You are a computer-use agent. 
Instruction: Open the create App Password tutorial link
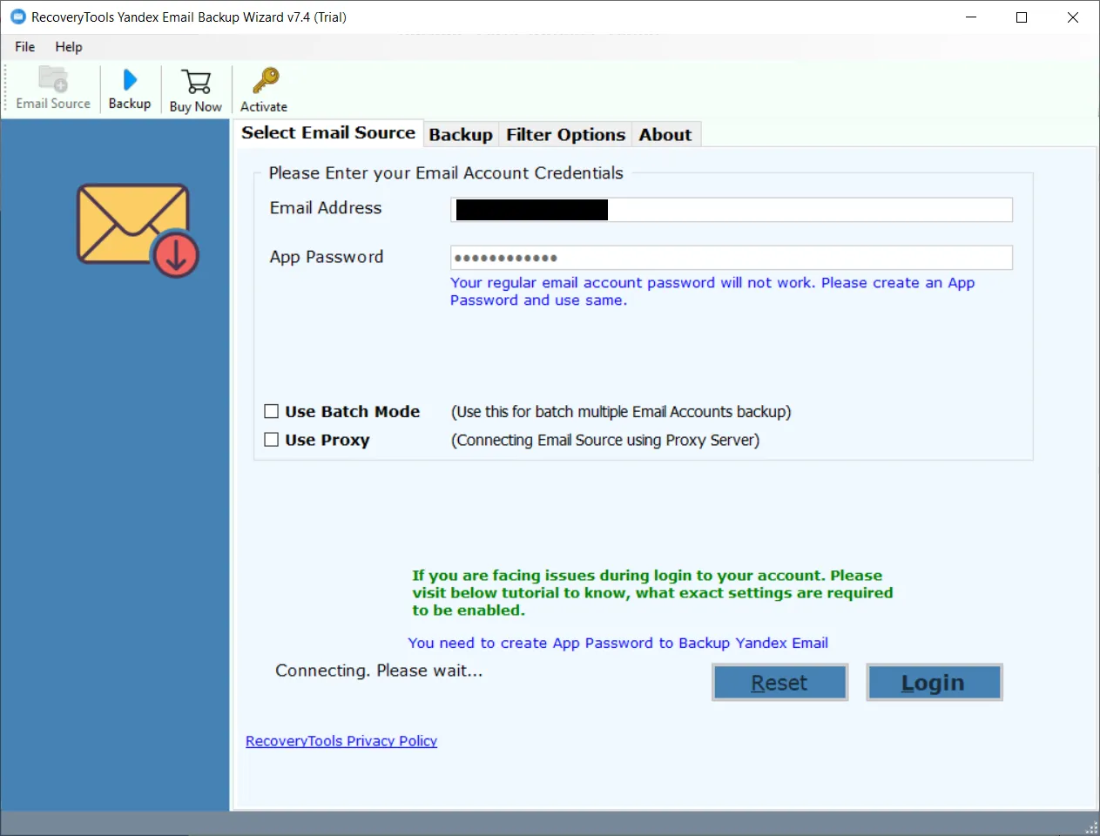coord(618,642)
